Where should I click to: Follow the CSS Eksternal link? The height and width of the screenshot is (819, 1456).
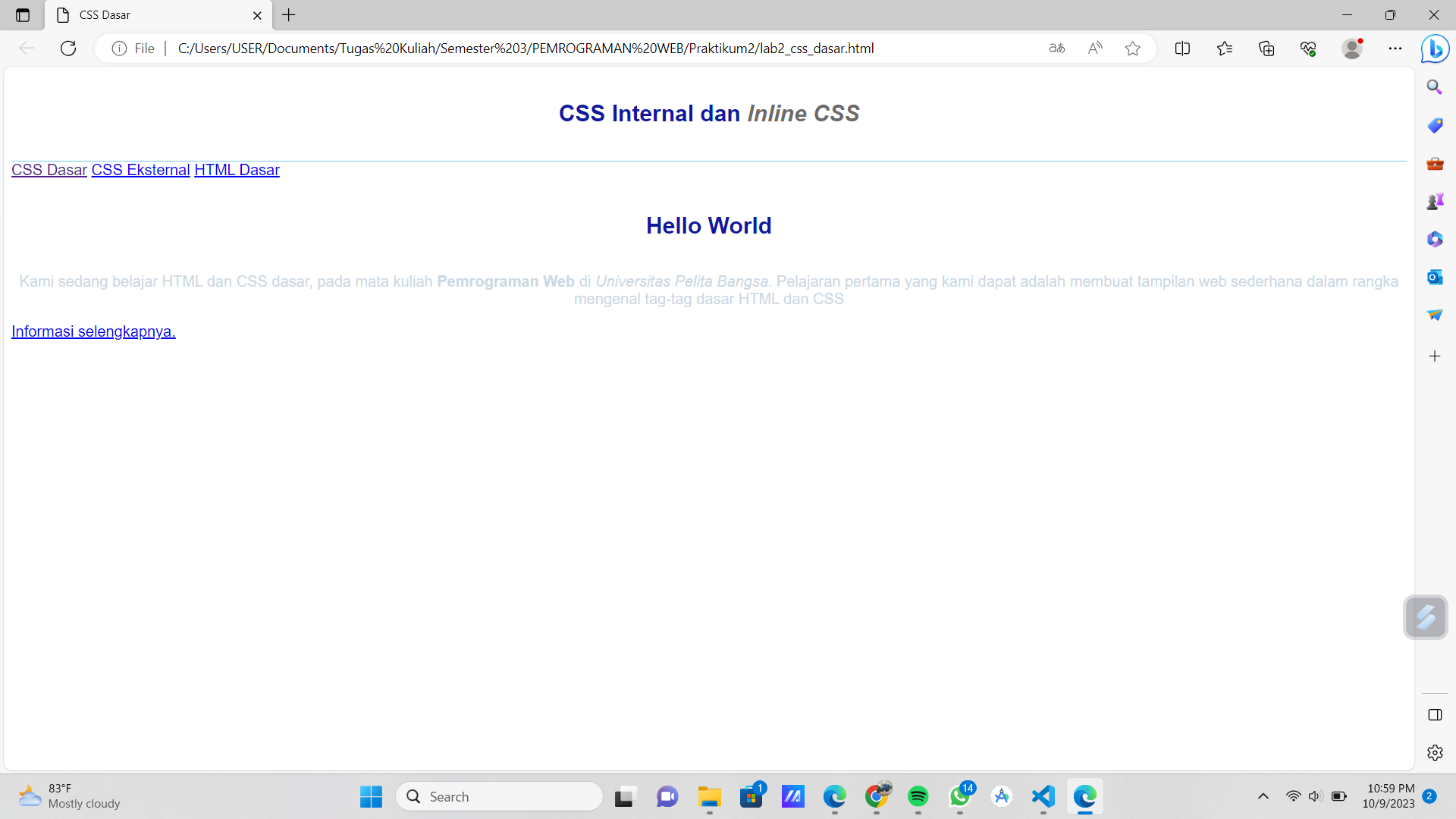[x=140, y=170]
